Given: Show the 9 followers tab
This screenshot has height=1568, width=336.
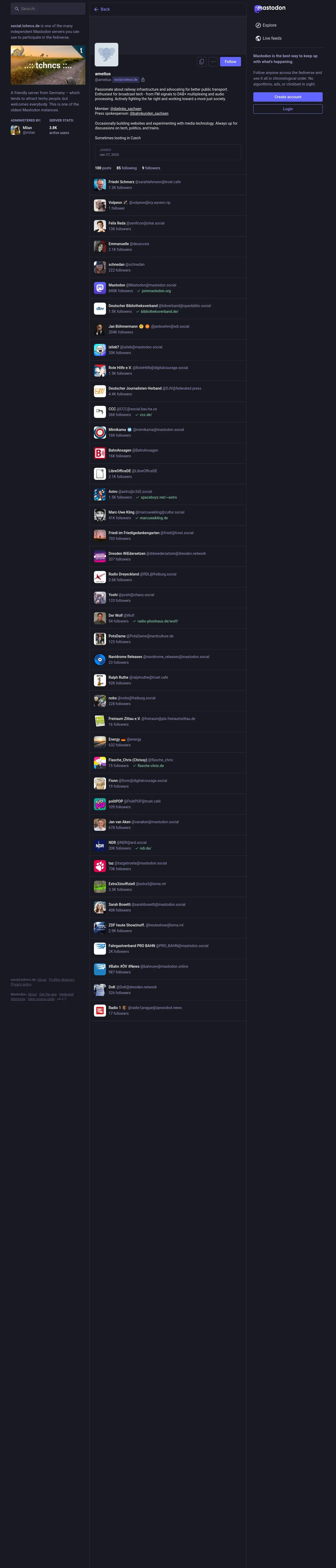Looking at the screenshot, I should (151, 168).
